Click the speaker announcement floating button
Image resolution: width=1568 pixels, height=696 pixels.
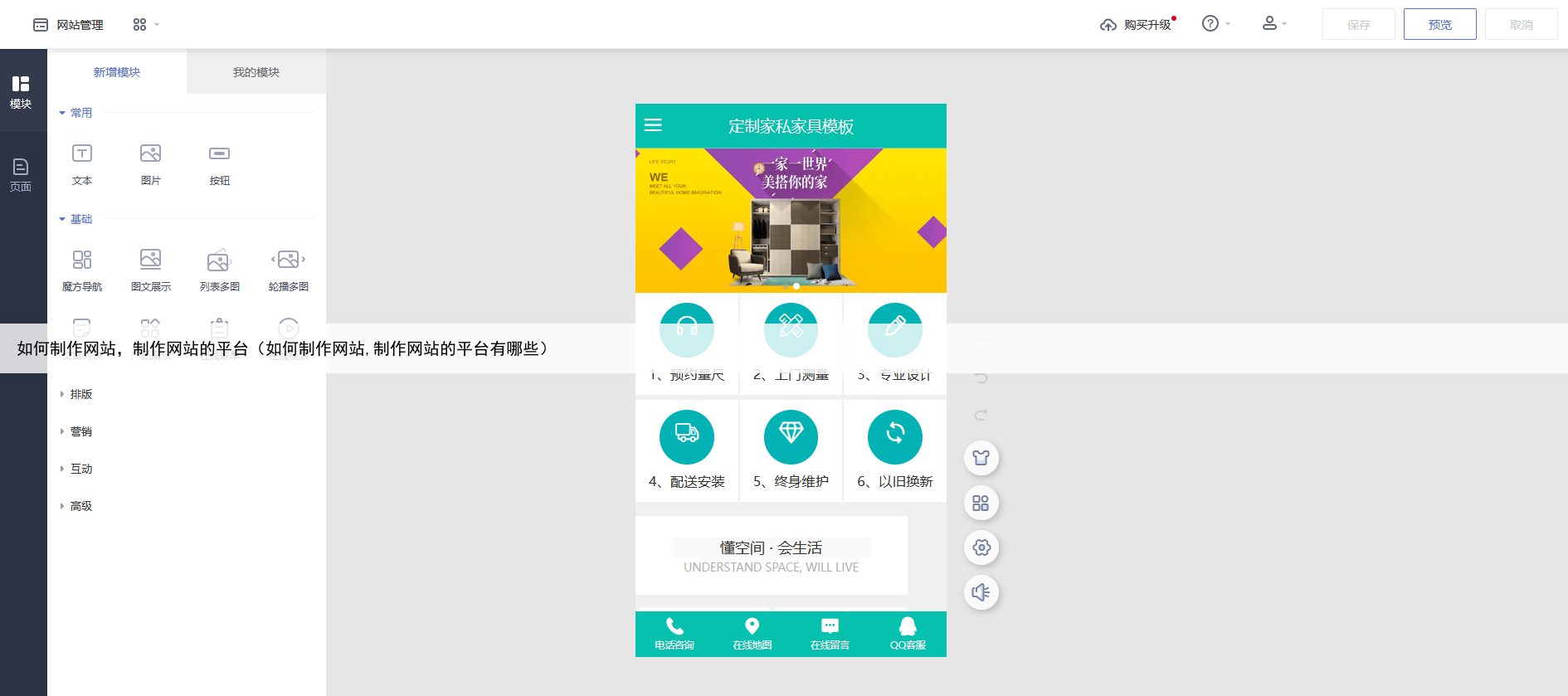(981, 592)
